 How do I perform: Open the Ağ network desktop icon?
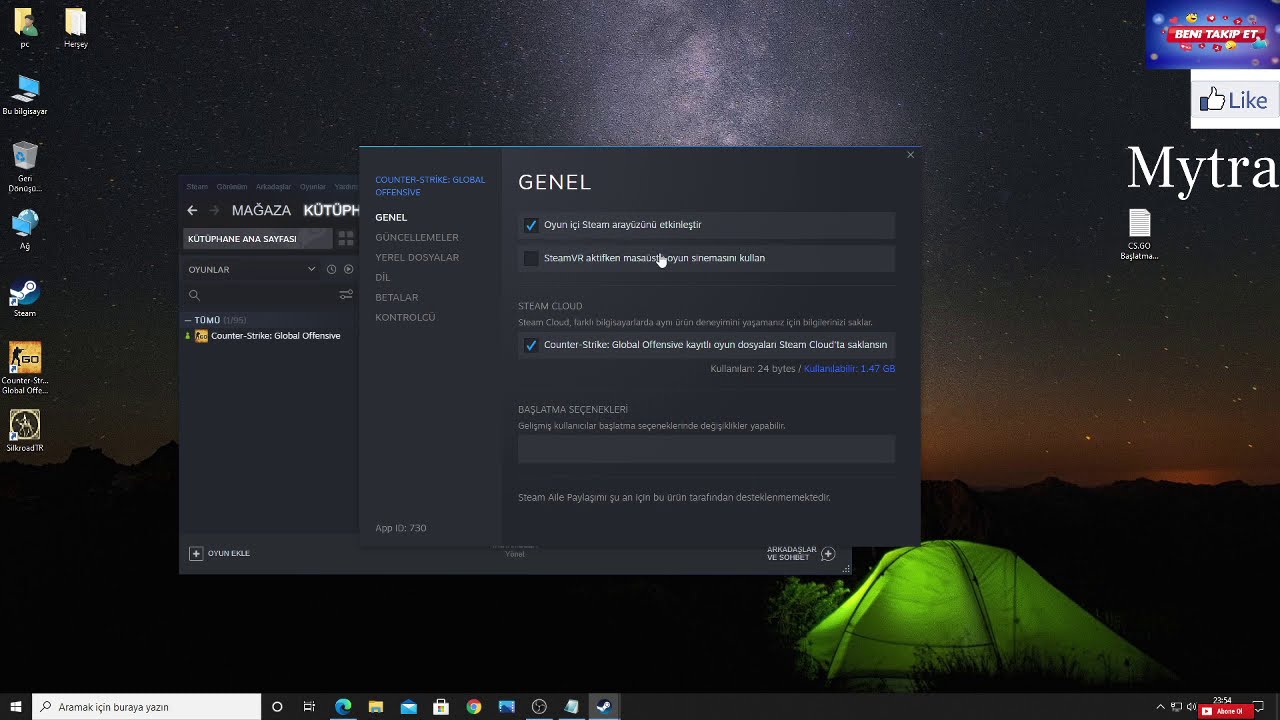pos(25,230)
